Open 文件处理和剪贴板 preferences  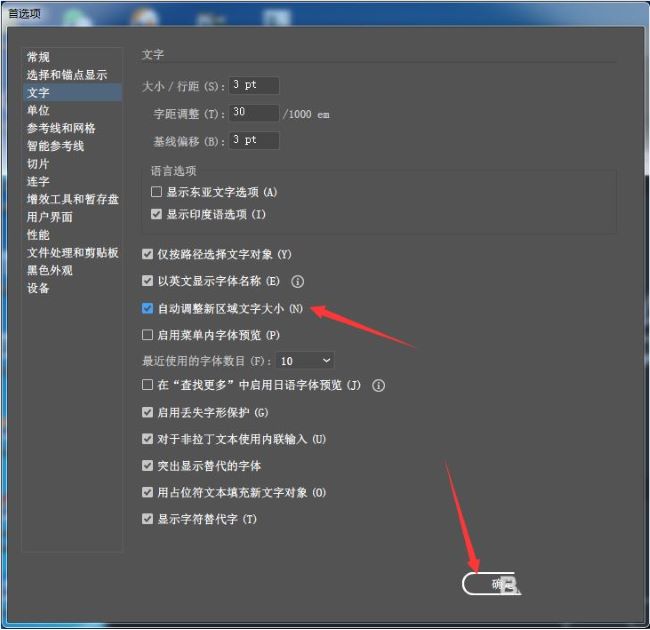point(72,253)
